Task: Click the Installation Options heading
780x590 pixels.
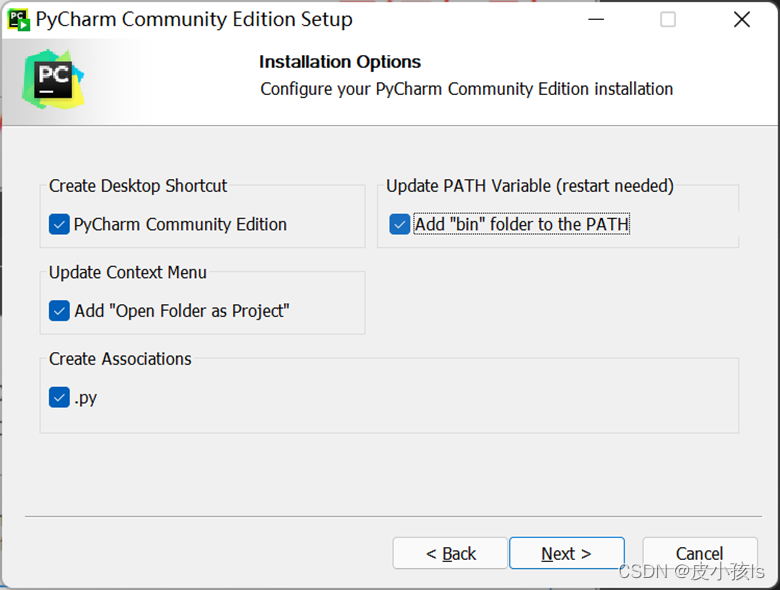Action: point(340,62)
